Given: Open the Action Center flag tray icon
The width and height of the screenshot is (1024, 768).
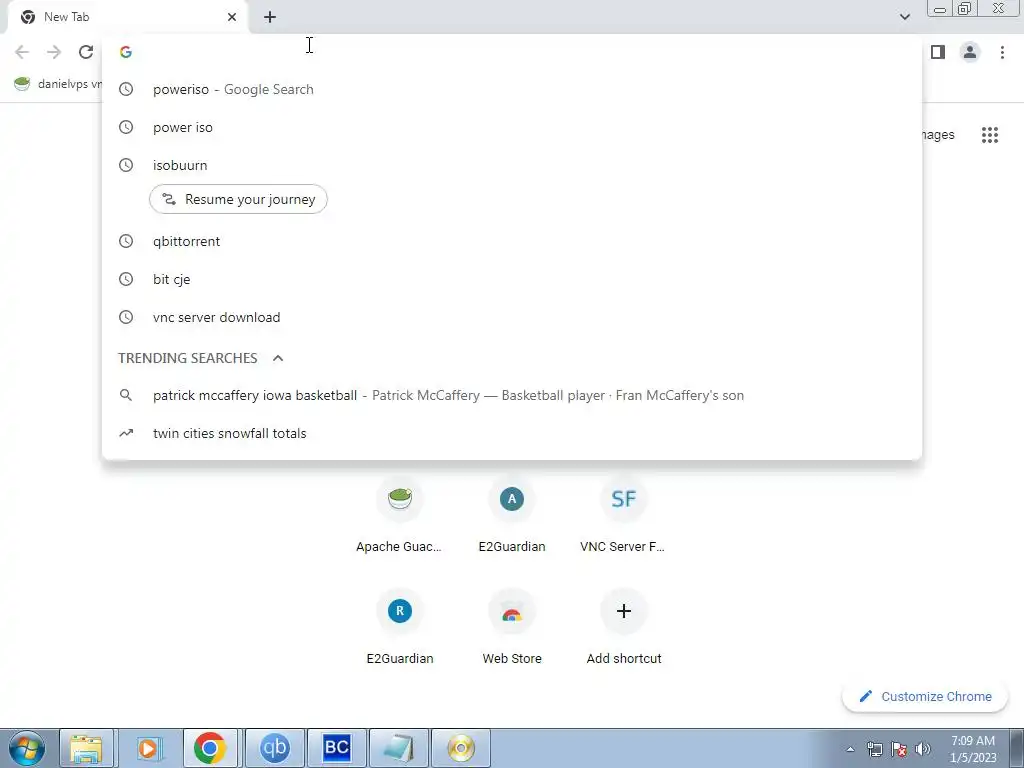Looking at the screenshot, I should (899, 749).
